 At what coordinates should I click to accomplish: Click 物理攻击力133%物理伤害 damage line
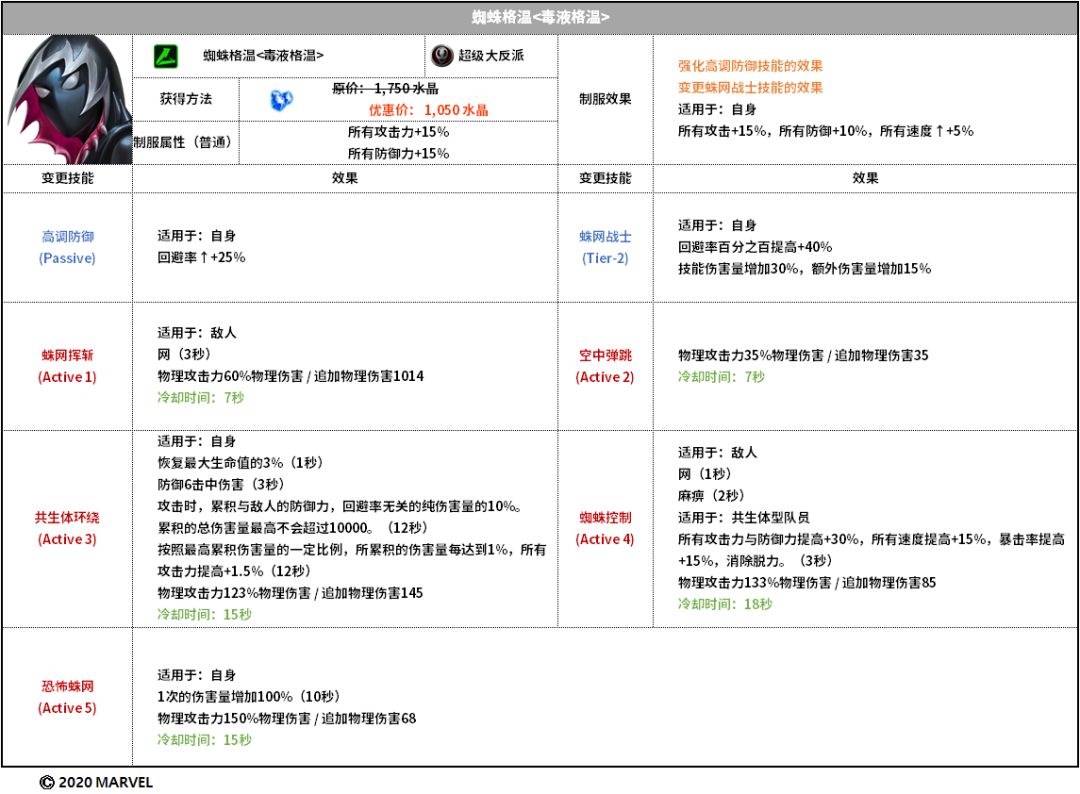click(807, 583)
